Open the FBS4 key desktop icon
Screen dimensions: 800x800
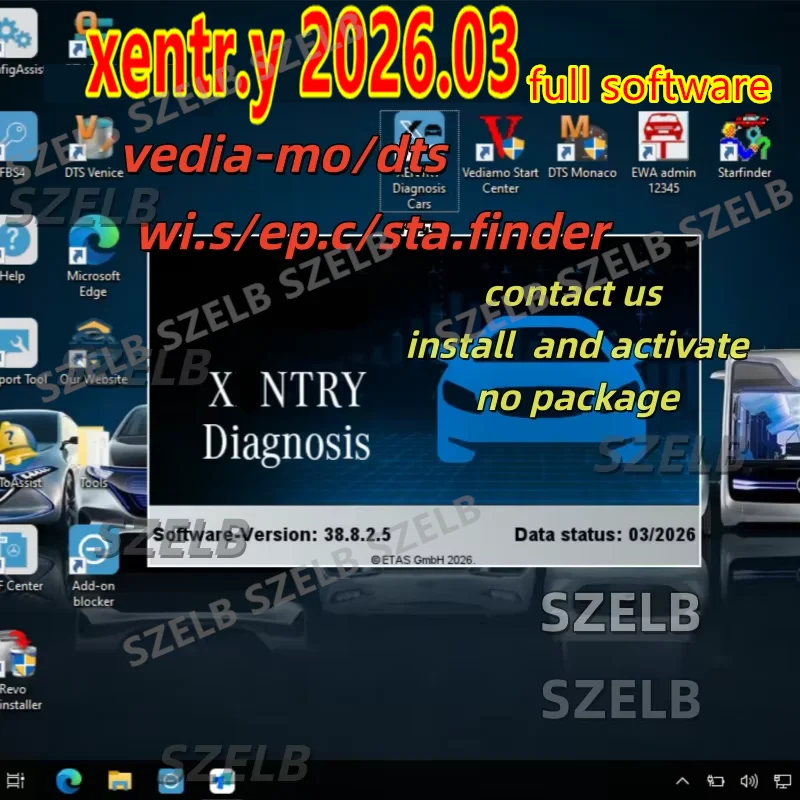tap(18, 145)
